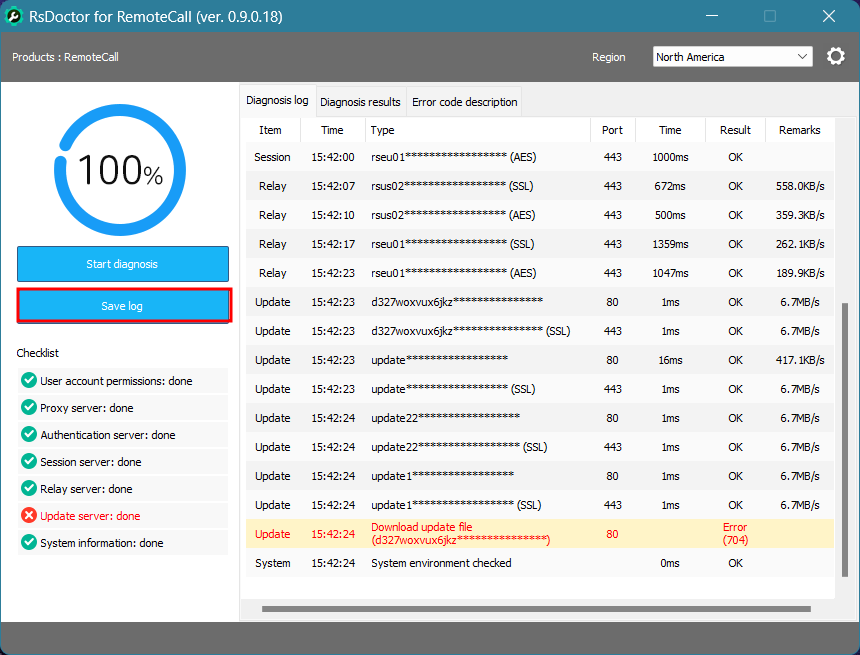This screenshot has height=655, width=860.
Task: Click the 100% circular progress indicator
Action: coord(120,170)
